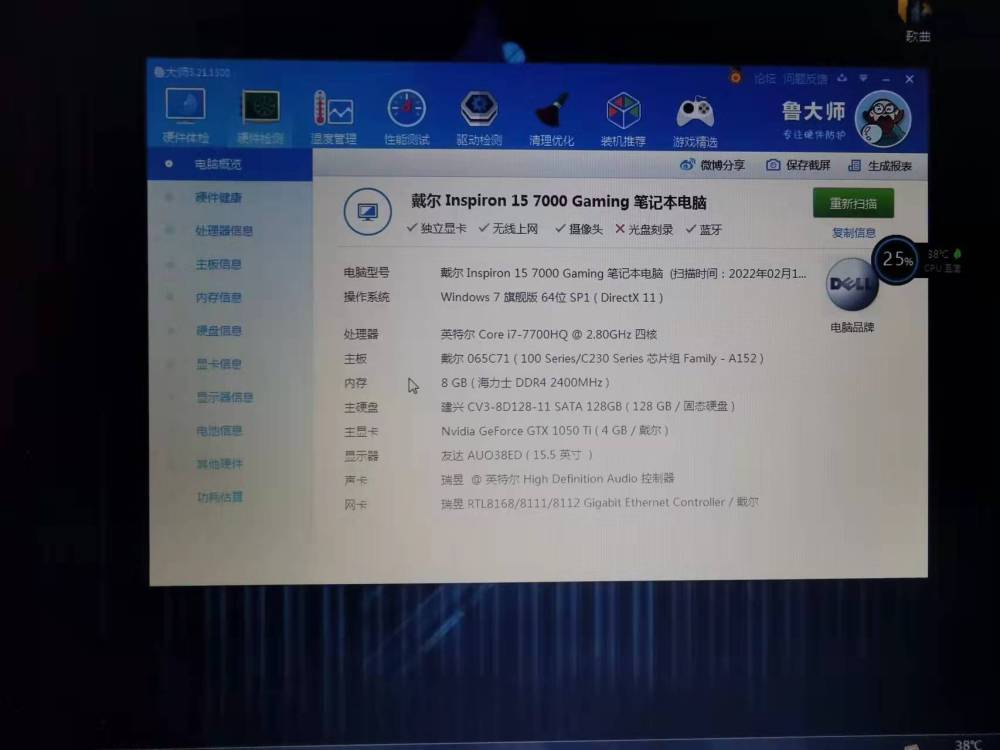Click Nvidia GeForce GTX 1050 Ti text
1000x750 pixels.
click(555, 431)
